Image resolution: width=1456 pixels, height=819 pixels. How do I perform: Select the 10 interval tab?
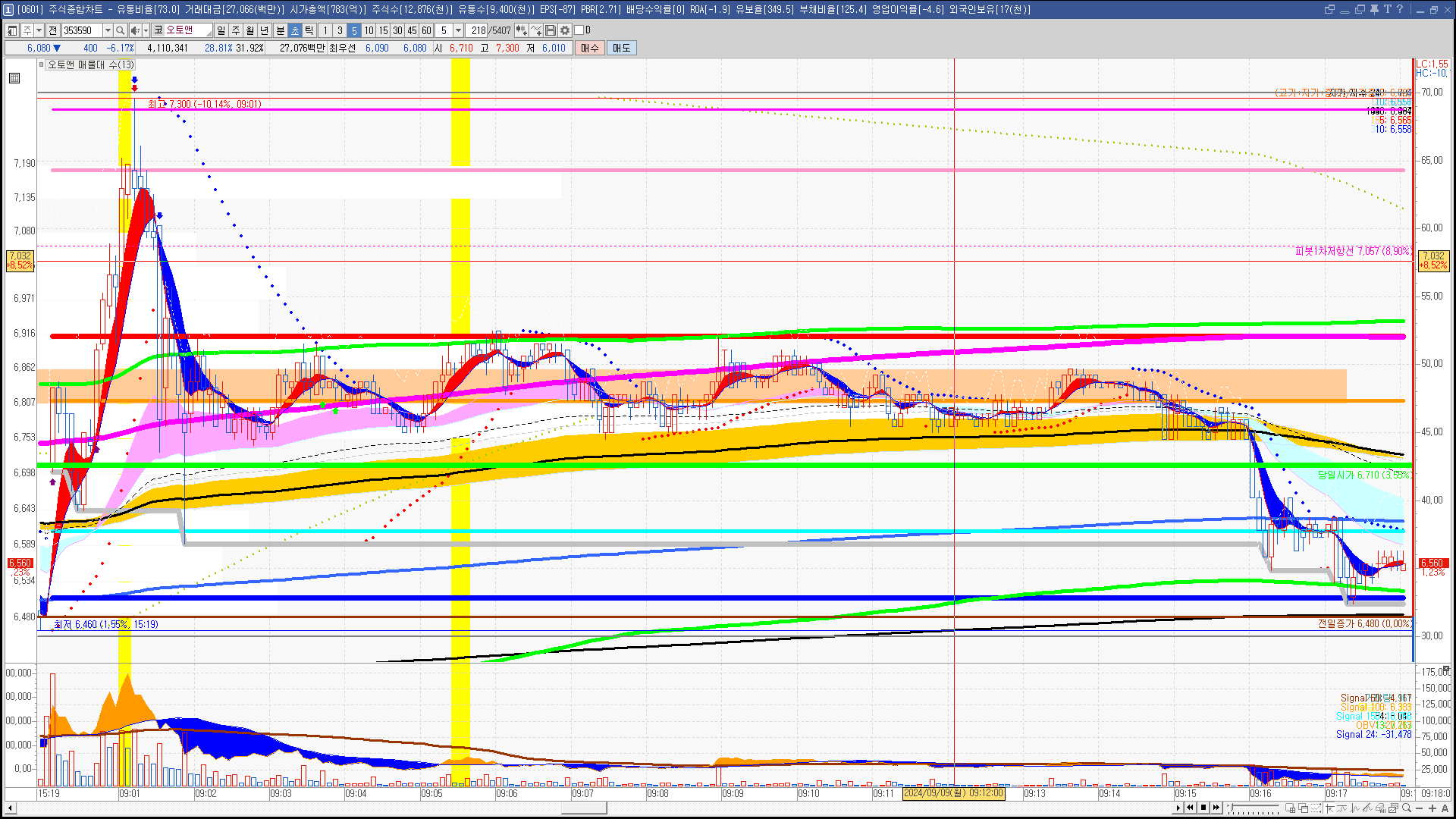[x=369, y=30]
